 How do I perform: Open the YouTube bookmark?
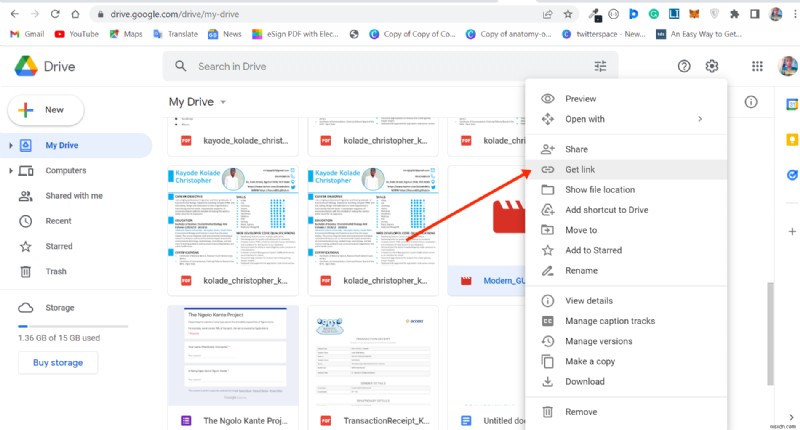[x=77, y=34]
